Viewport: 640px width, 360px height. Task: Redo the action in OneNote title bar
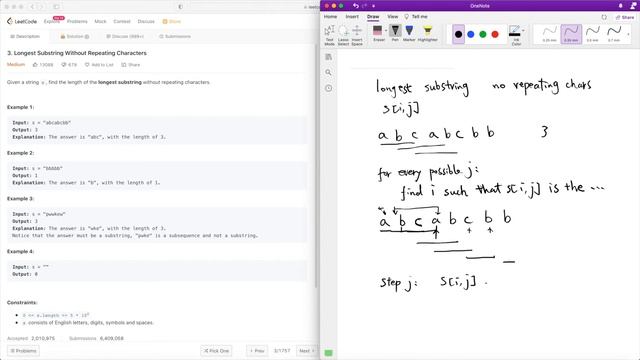tap(364, 6)
